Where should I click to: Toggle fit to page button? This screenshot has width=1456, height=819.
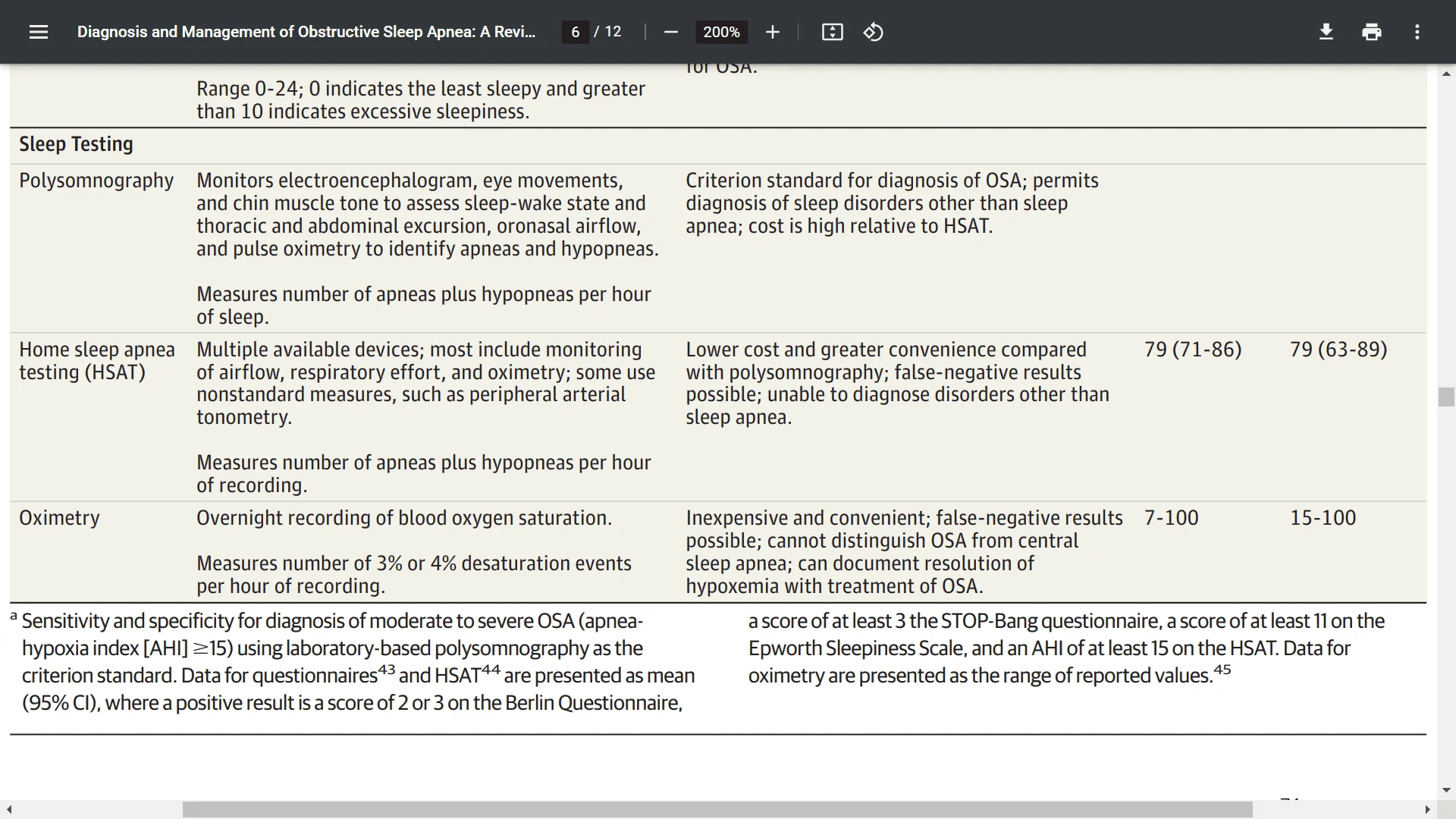(832, 32)
